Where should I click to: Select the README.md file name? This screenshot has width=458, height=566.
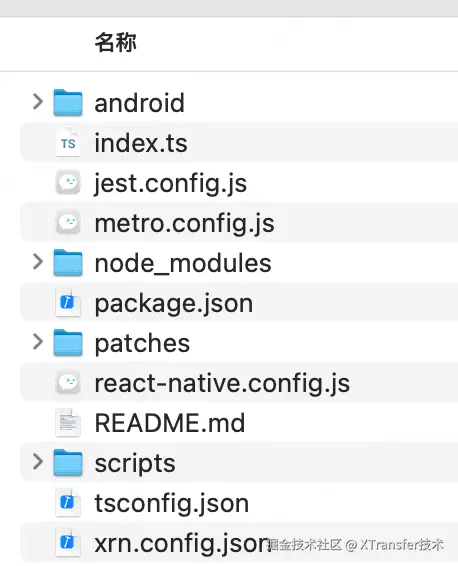(x=170, y=423)
